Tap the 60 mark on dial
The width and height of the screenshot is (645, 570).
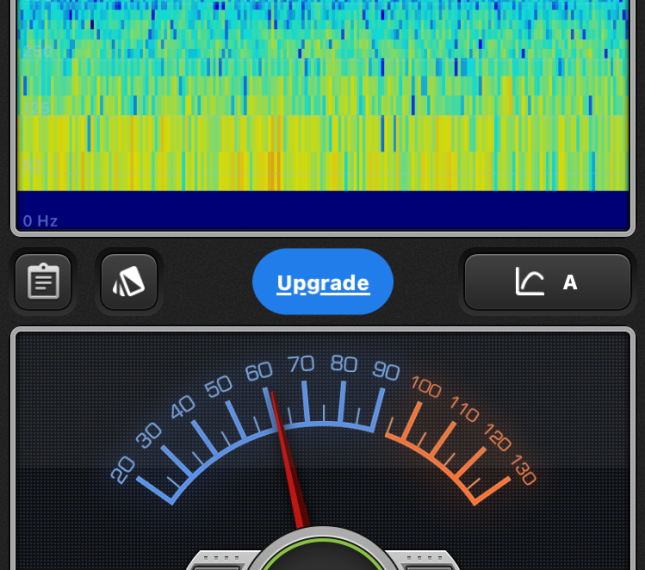[x=259, y=372]
